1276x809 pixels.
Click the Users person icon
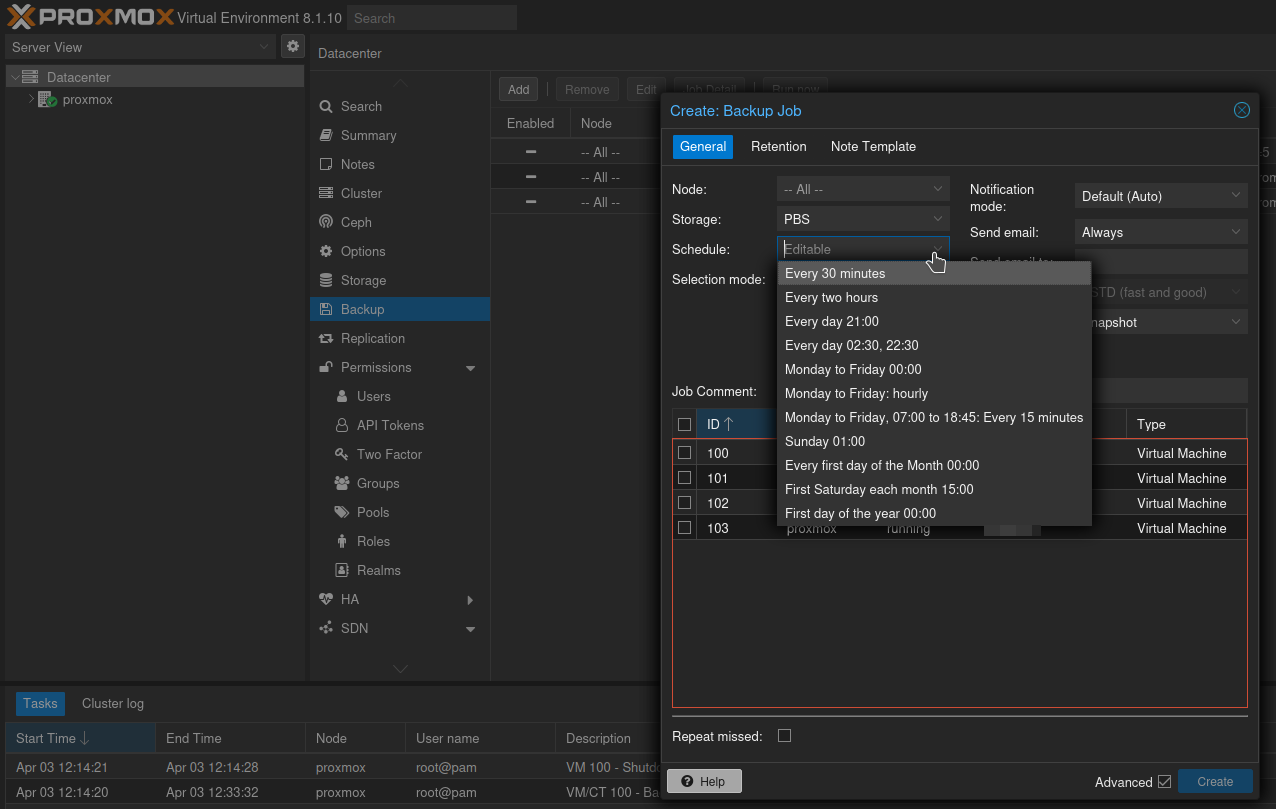342,397
